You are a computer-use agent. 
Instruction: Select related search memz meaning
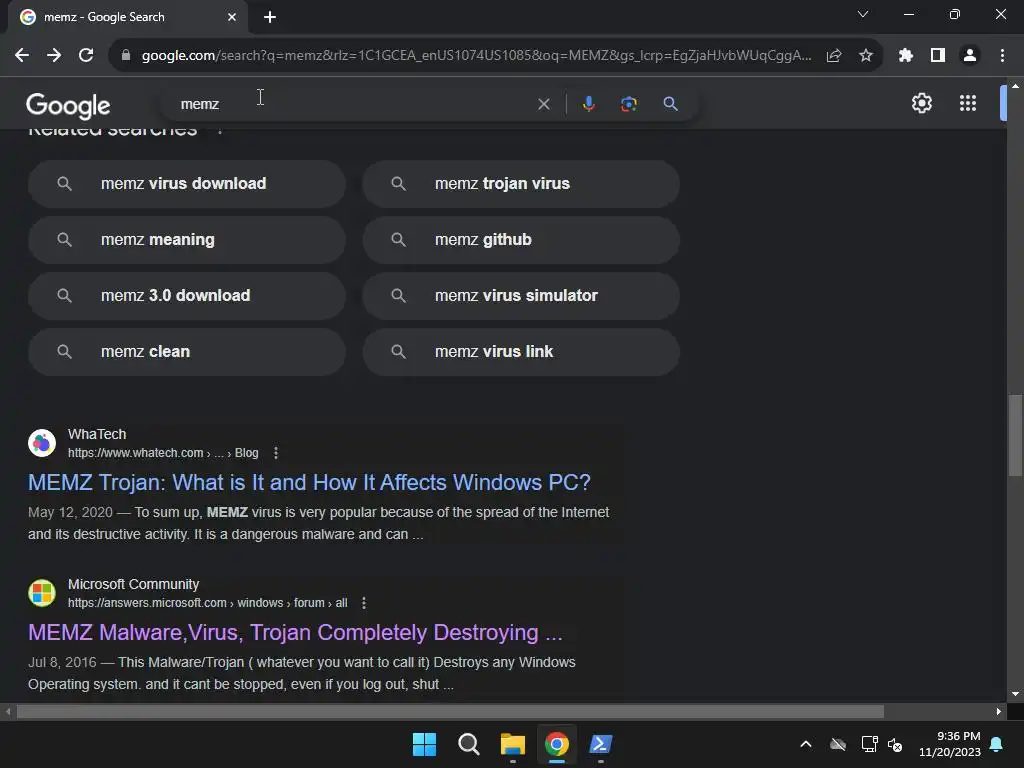tap(187, 240)
